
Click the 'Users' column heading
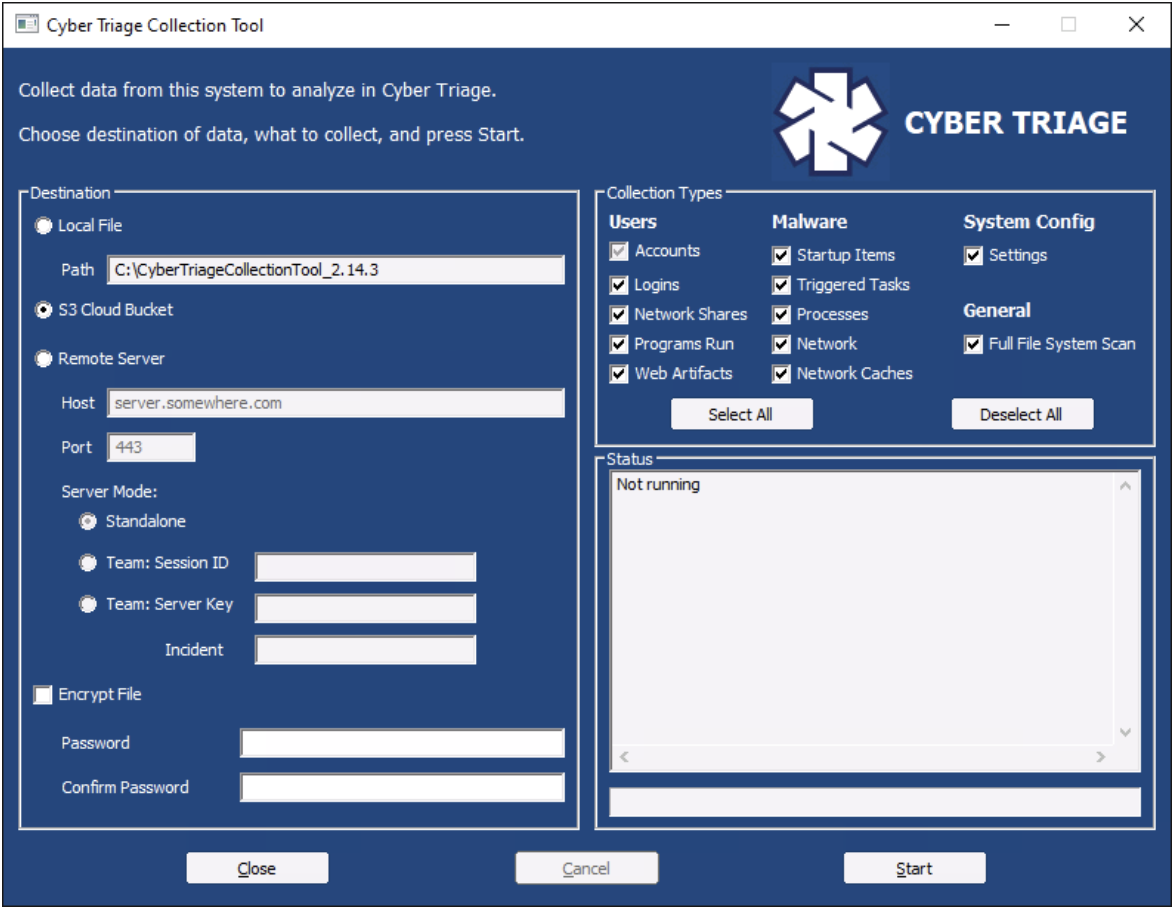point(633,222)
